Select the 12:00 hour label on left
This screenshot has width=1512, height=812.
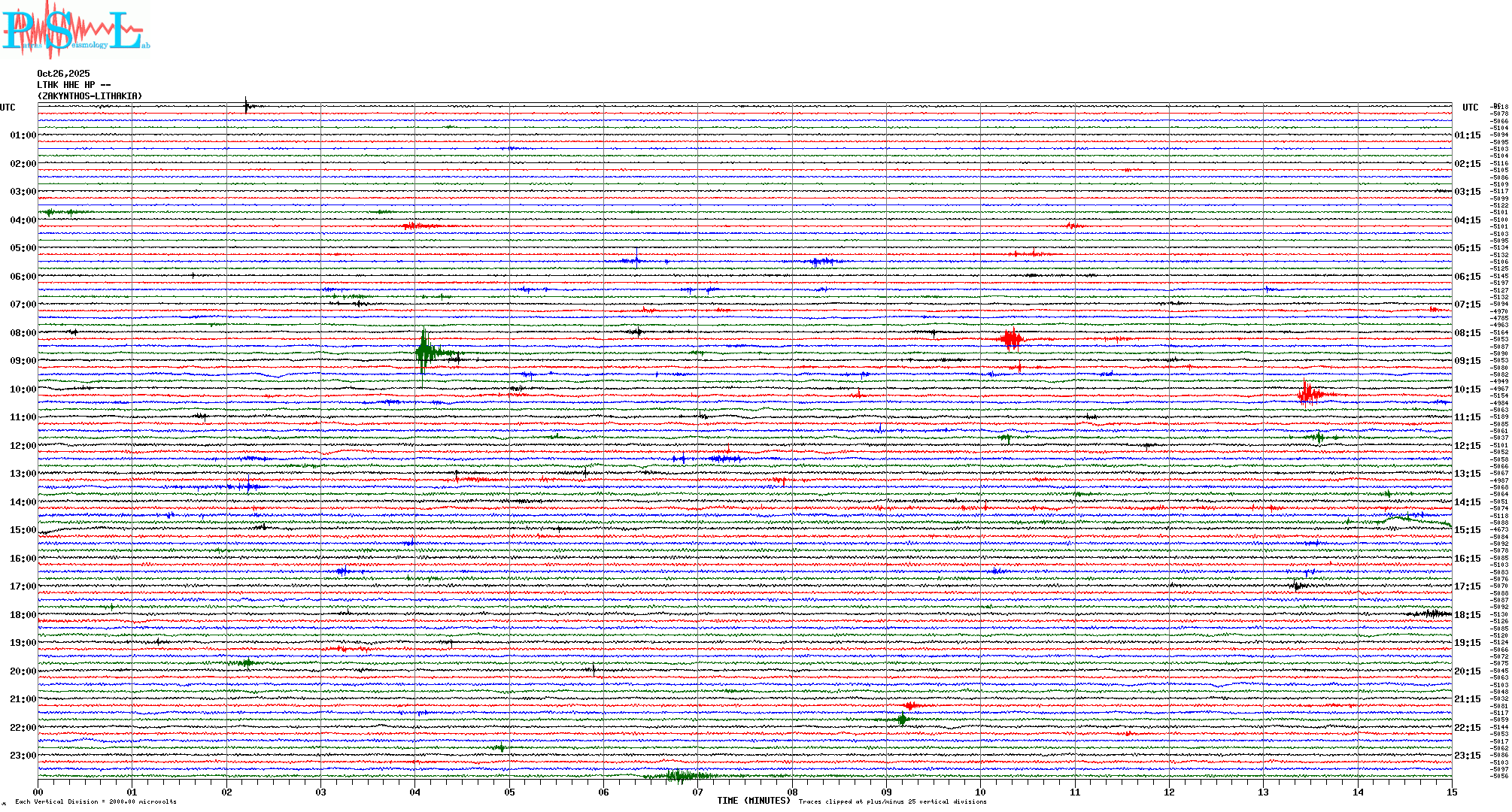tap(23, 446)
